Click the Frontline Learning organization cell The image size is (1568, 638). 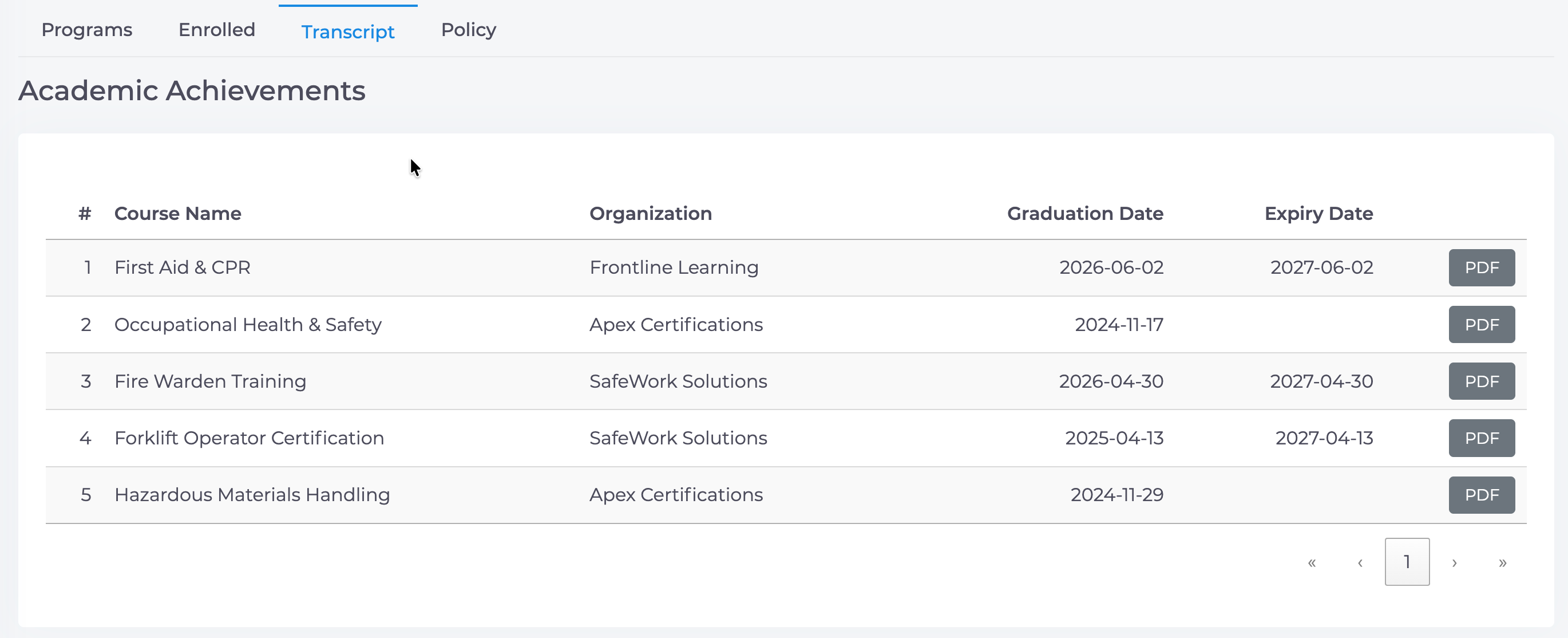674,267
